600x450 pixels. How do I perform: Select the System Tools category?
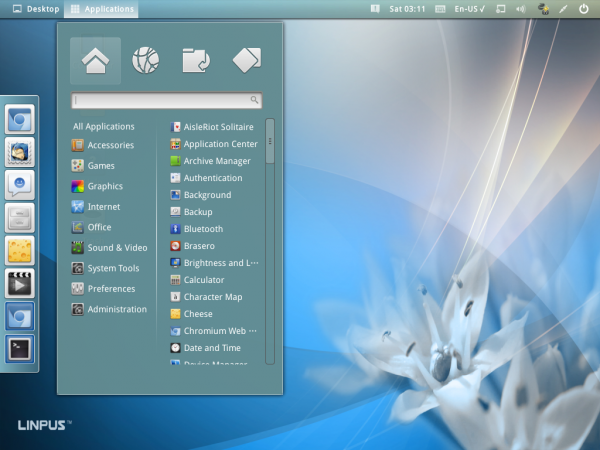pos(105,268)
